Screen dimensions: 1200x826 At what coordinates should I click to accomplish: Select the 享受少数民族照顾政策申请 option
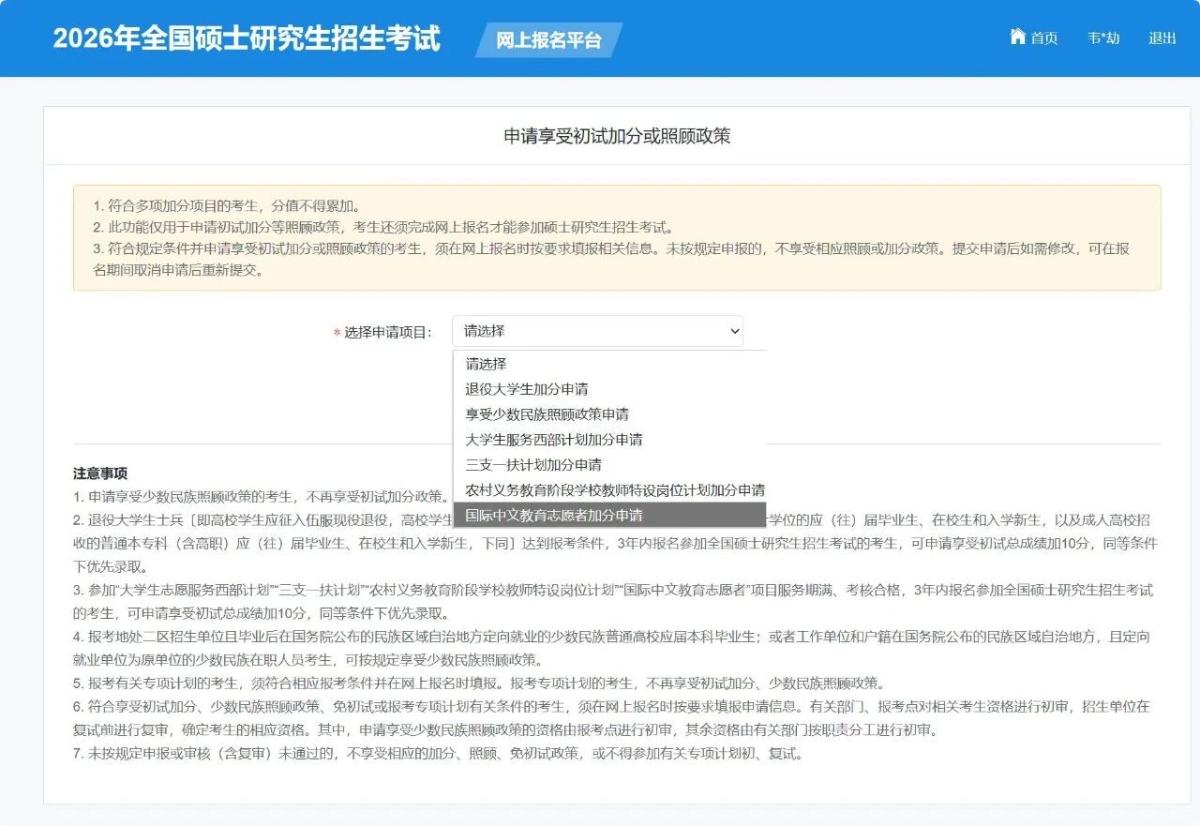(x=547, y=414)
